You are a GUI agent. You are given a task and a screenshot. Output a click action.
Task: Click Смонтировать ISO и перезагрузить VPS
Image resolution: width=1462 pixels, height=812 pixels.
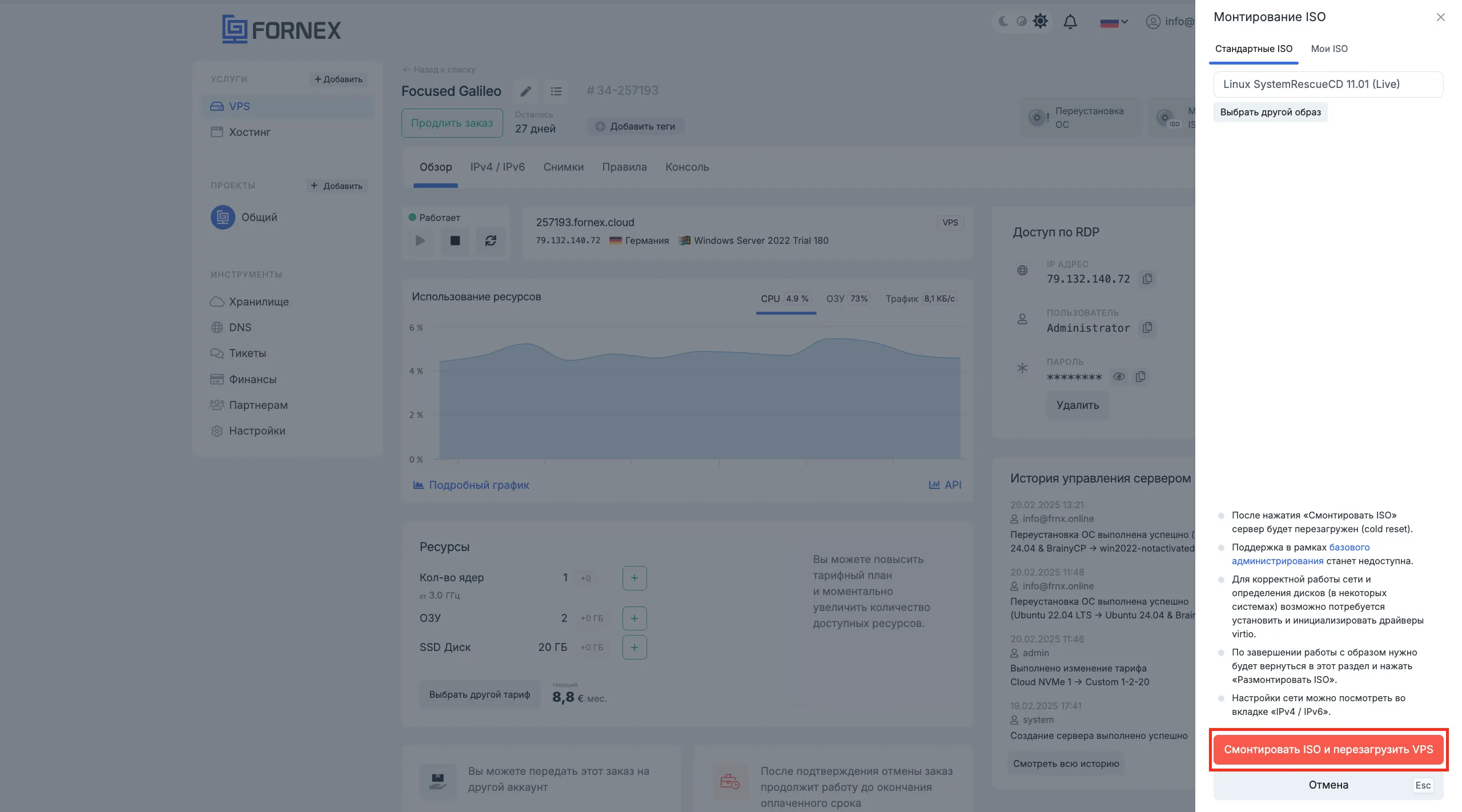coord(1328,750)
